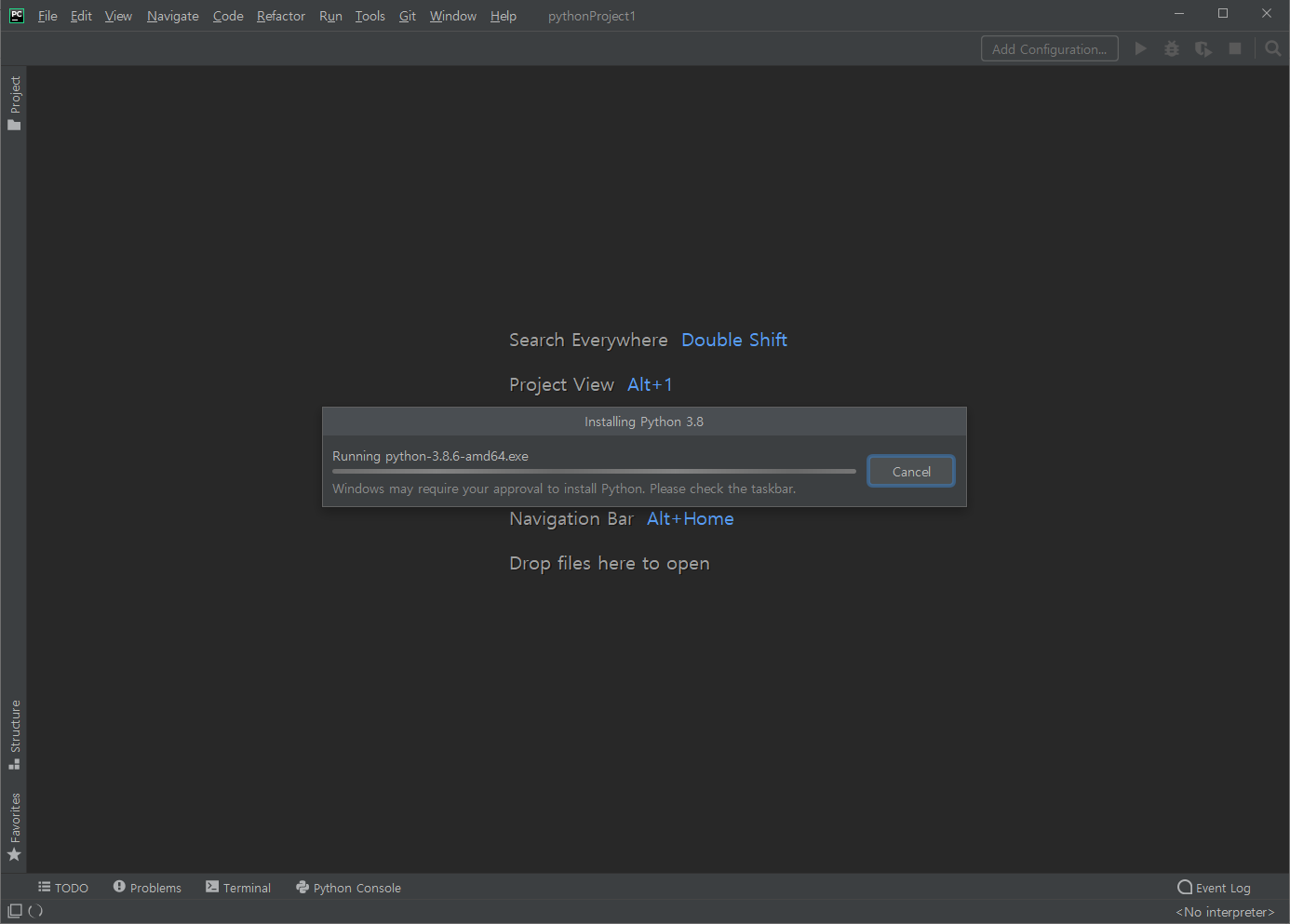Click the Double Shift shortcut hint
This screenshot has height=924, width=1290.
pyautogui.click(x=734, y=340)
